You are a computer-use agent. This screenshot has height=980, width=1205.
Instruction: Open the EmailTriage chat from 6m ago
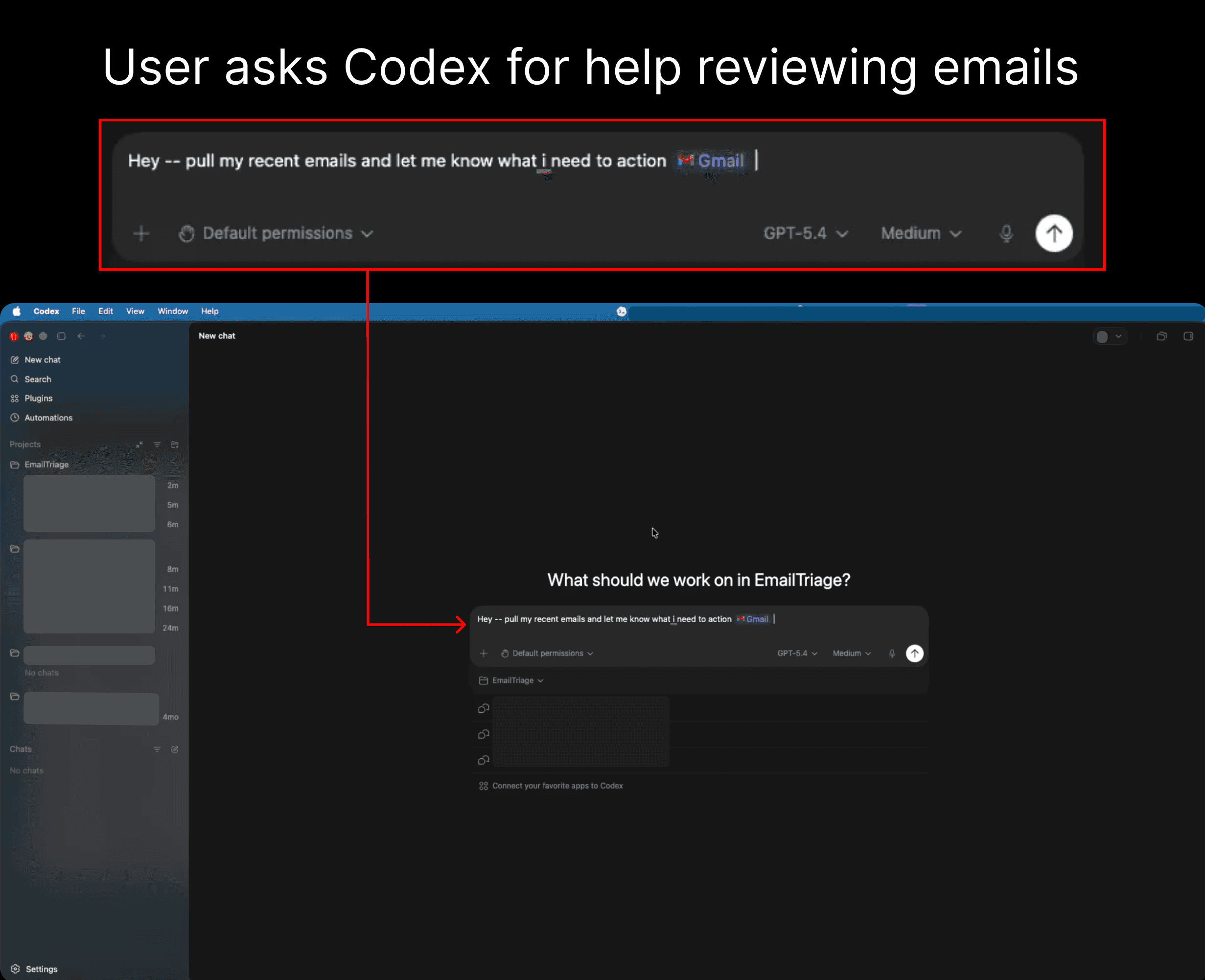[102, 524]
